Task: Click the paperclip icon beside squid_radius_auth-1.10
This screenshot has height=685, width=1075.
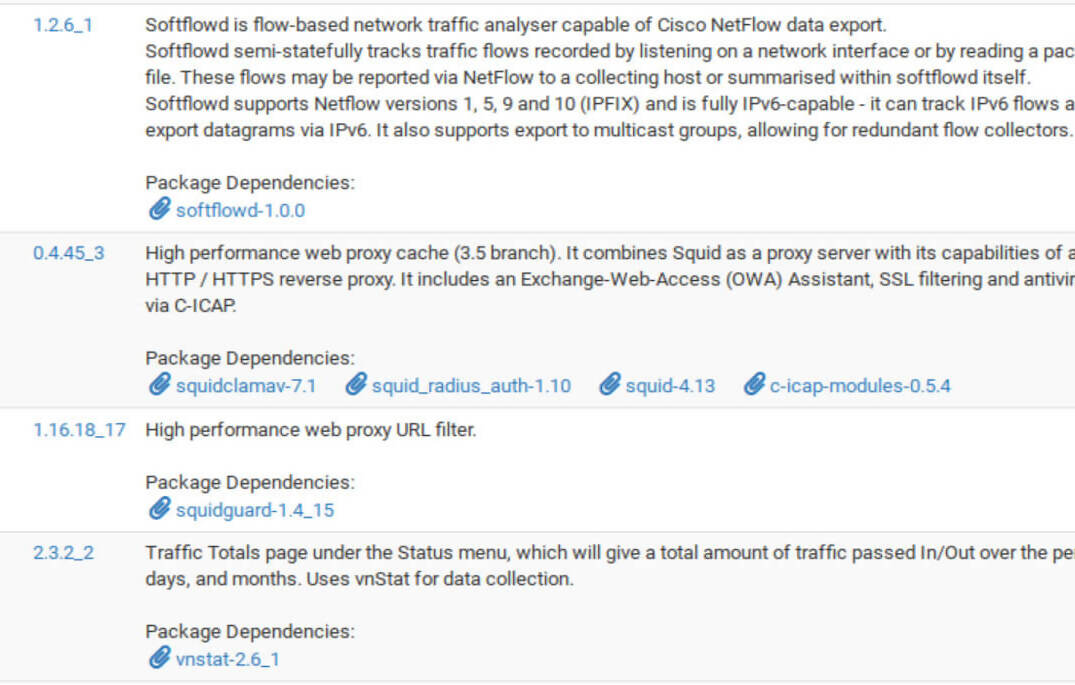Action: pyautogui.click(x=355, y=385)
